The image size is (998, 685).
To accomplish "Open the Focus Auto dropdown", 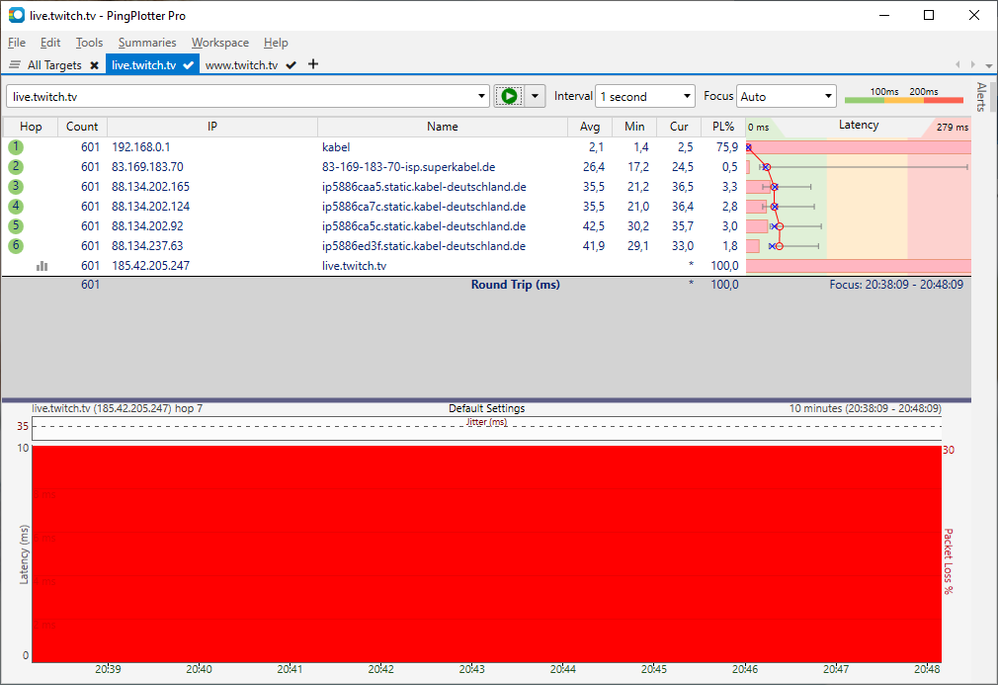I will pos(786,96).
